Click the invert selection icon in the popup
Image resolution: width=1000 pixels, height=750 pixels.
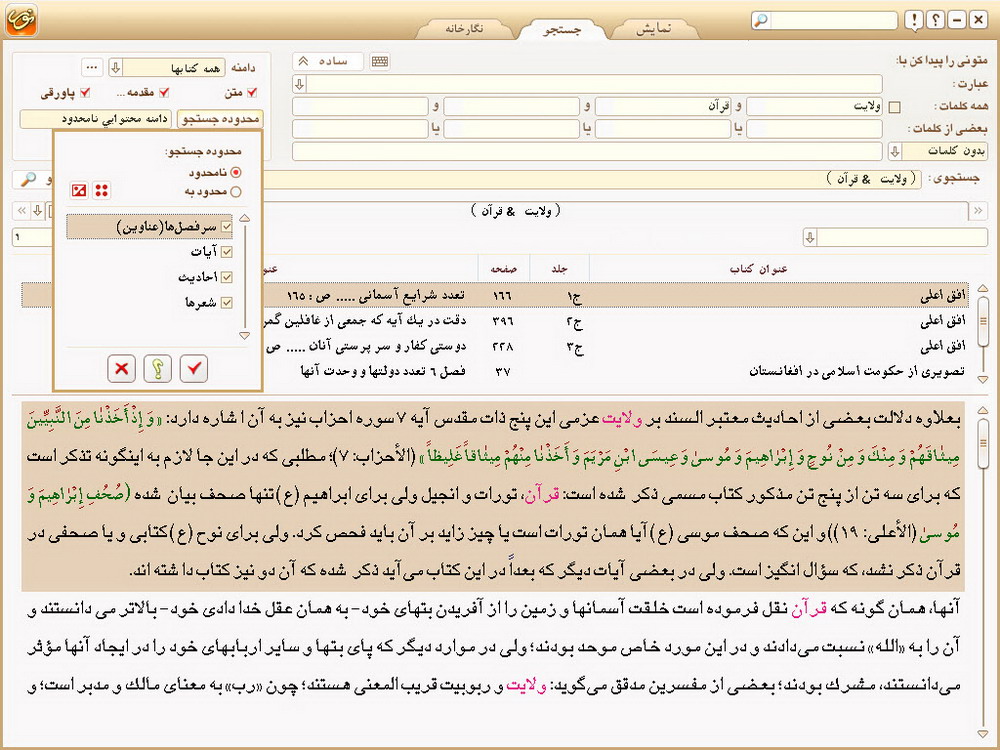click(x=79, y=190)
